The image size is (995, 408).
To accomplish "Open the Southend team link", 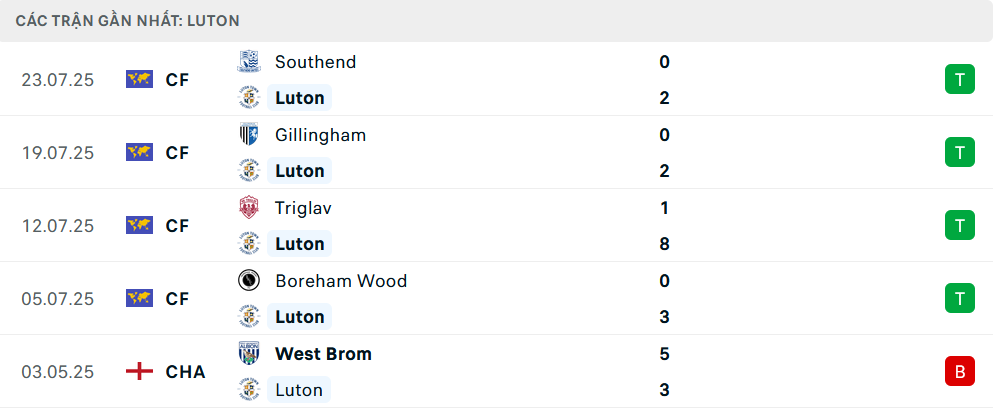I will (x=315, y=62).
